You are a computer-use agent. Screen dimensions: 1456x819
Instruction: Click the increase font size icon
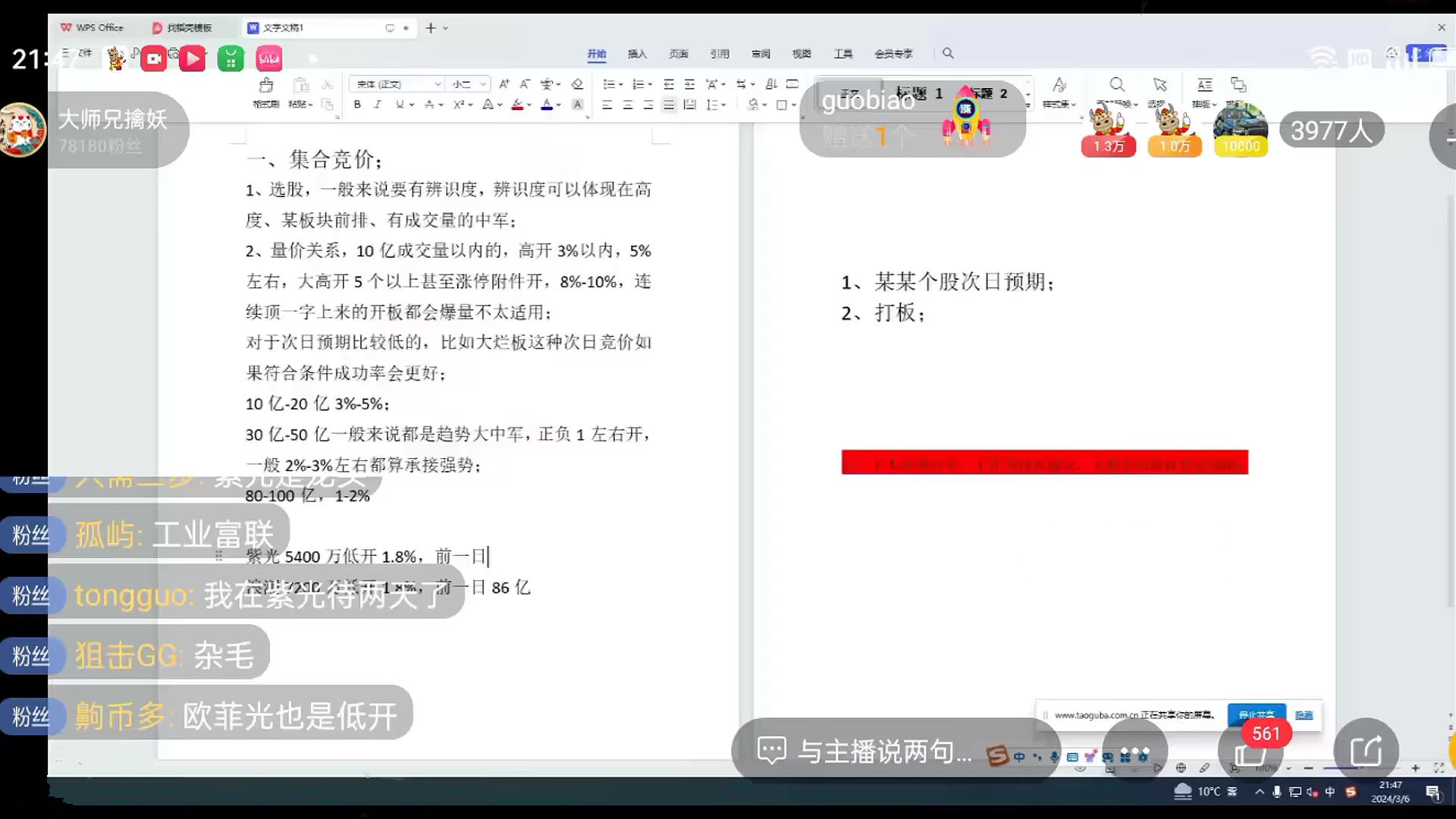(504, 84)
